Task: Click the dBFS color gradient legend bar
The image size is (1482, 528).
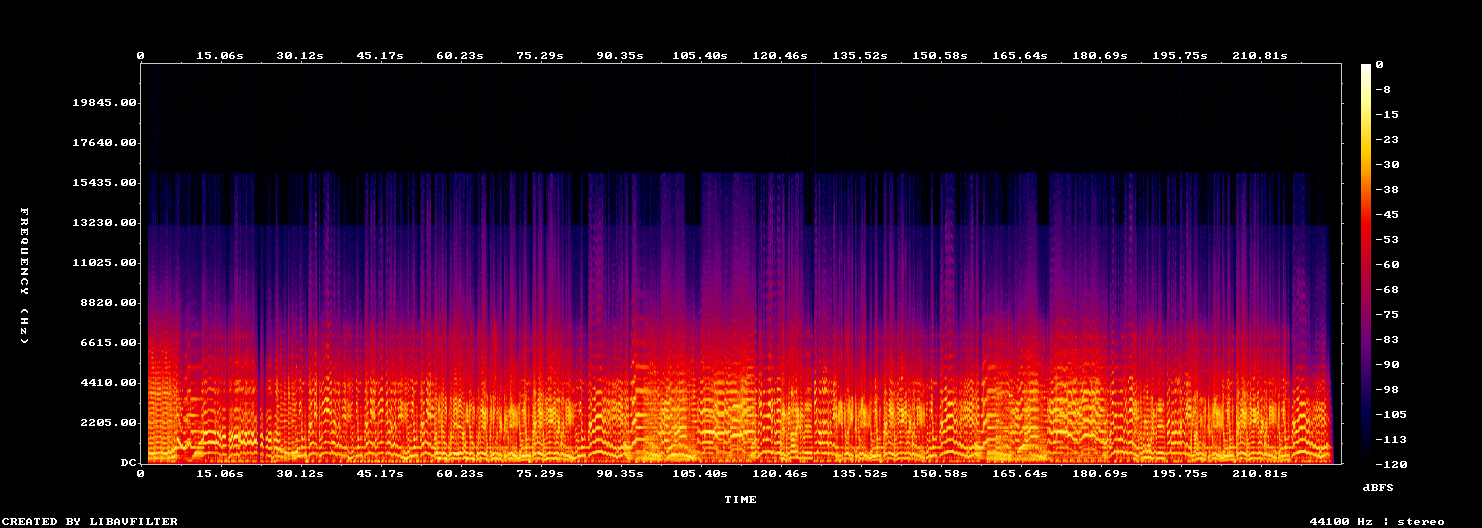Action: click(x=1365, y=264)
